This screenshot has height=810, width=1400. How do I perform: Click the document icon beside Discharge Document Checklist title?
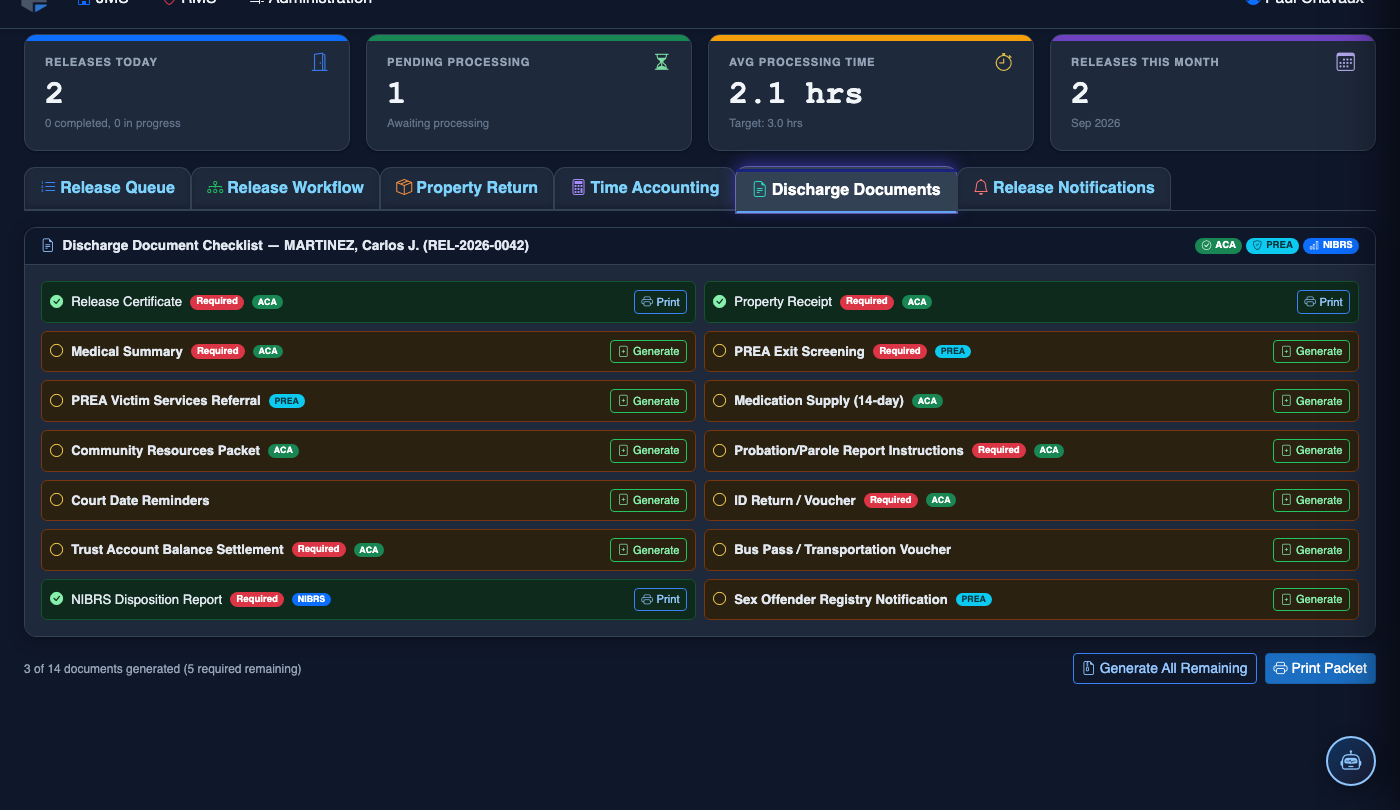[48, 245]
